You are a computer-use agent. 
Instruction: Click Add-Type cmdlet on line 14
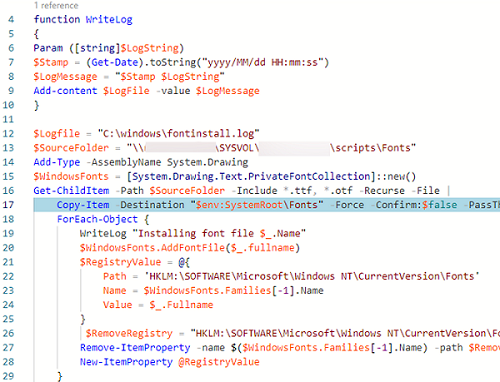pyautogui.click(x=57, y=162)
